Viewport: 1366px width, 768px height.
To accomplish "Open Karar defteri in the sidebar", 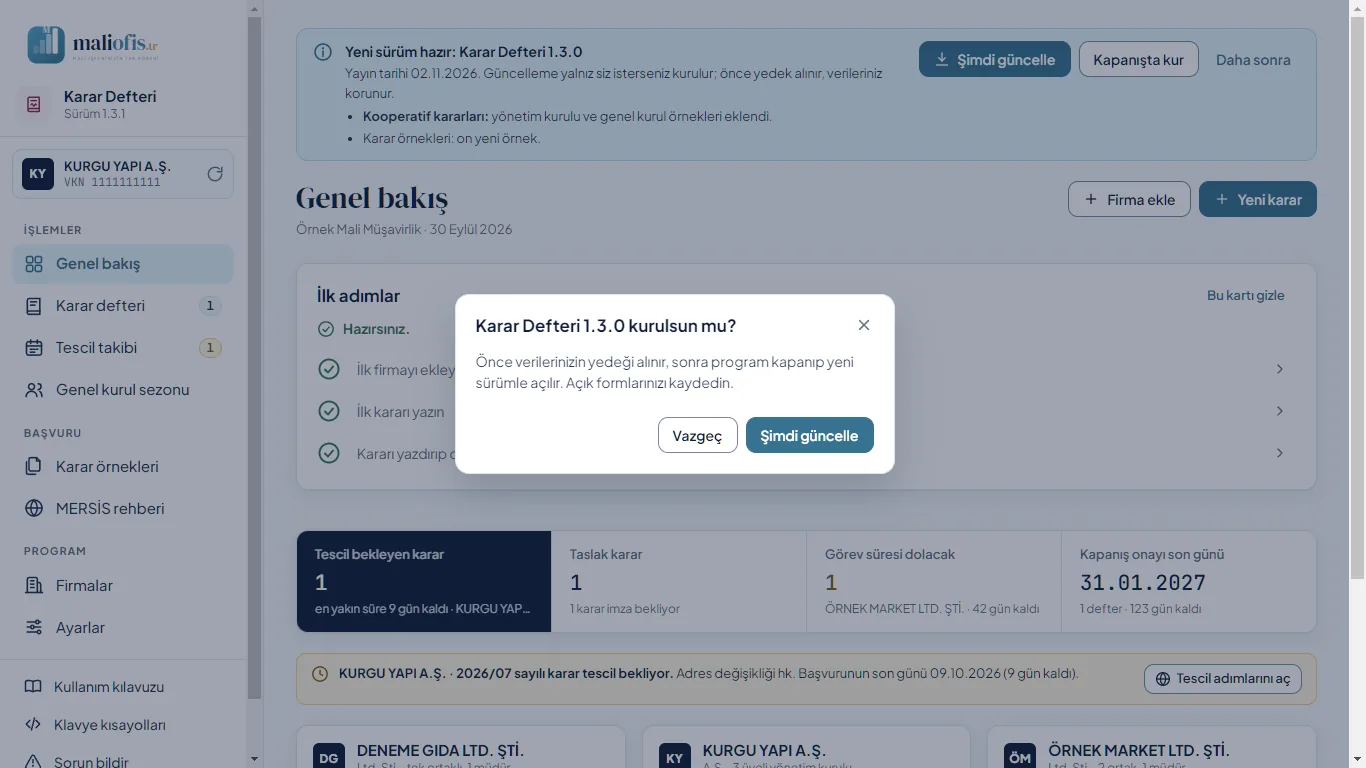I will click(x=123, y=306).
